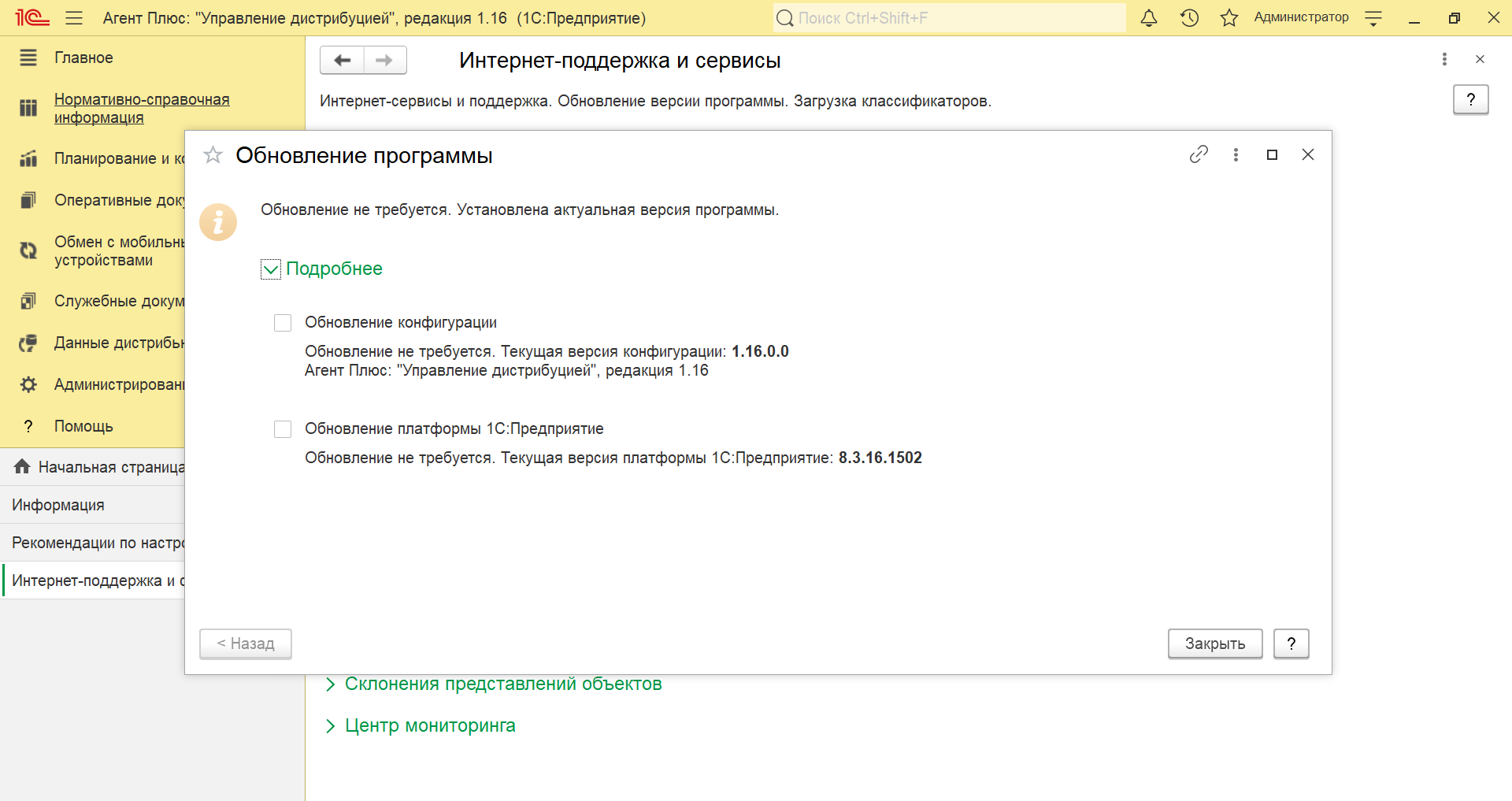The image size is (1512, 801).
Task: Click the Помощь question mark icon
Action: (x=28, y=426)
